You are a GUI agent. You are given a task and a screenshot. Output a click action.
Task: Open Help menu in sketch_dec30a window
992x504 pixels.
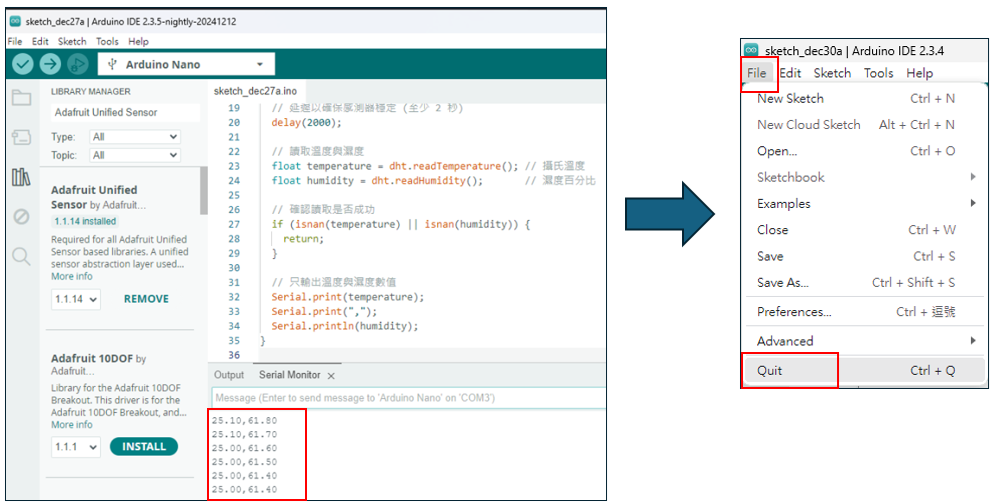919,73
